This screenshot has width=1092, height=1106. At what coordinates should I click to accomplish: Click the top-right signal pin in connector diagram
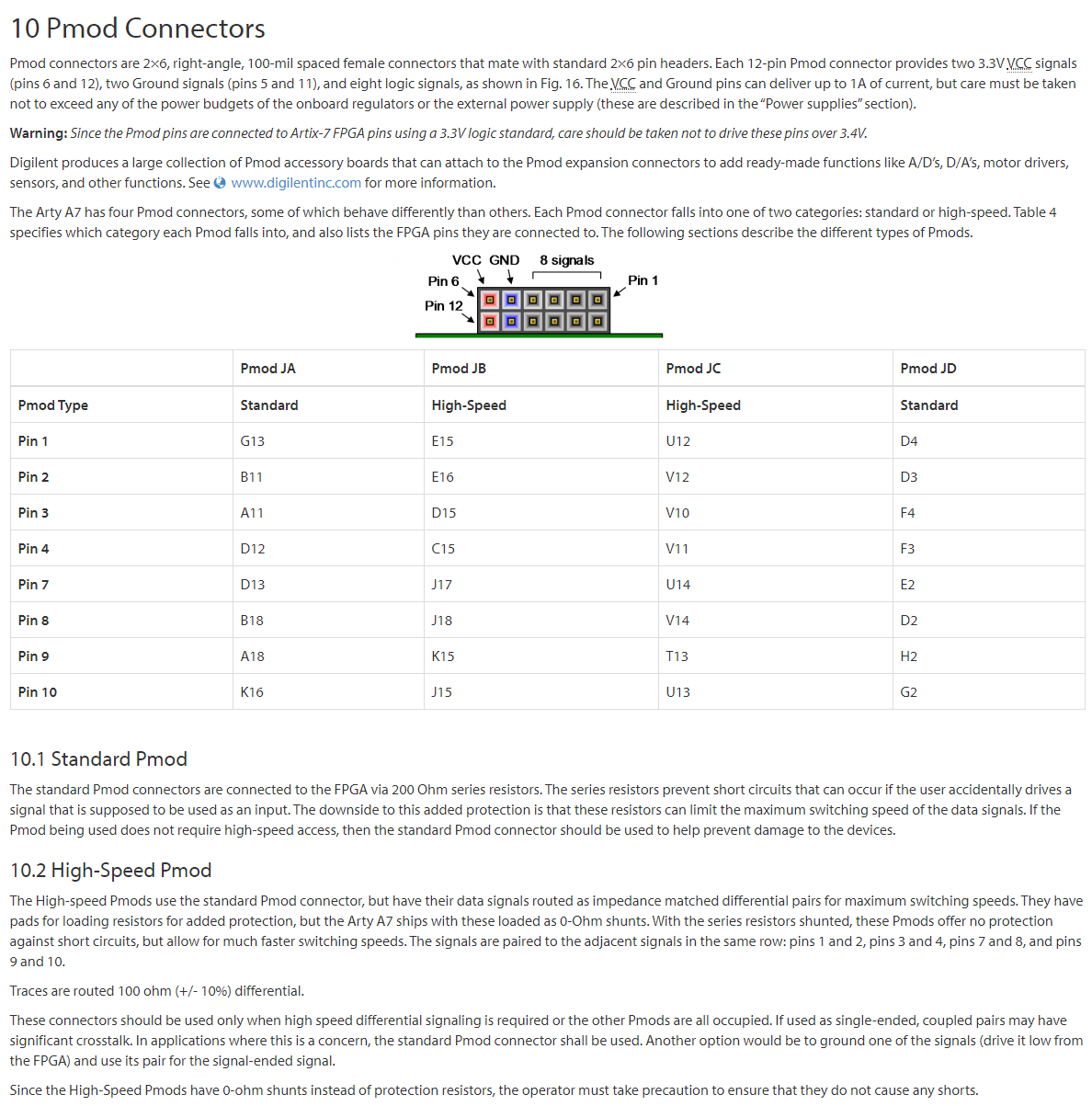(597, 300)
